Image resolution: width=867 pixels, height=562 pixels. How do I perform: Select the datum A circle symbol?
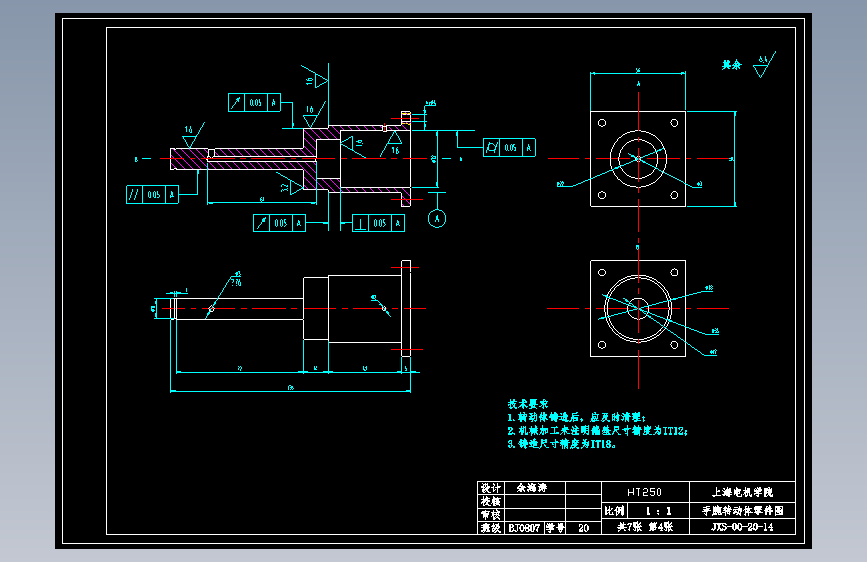click(x=437, y=218)
